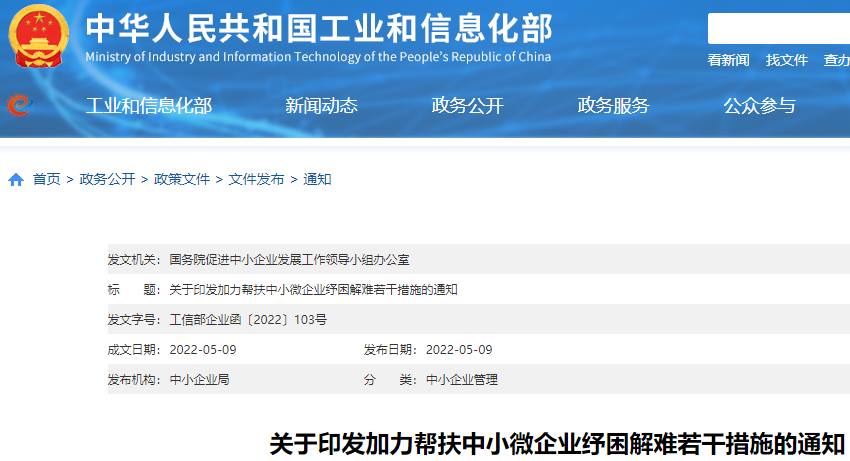Screen dimensions: 850x461
Task: Click the site title 中华人民共和国工业和信息化部
Action: [x=319, y=28]
